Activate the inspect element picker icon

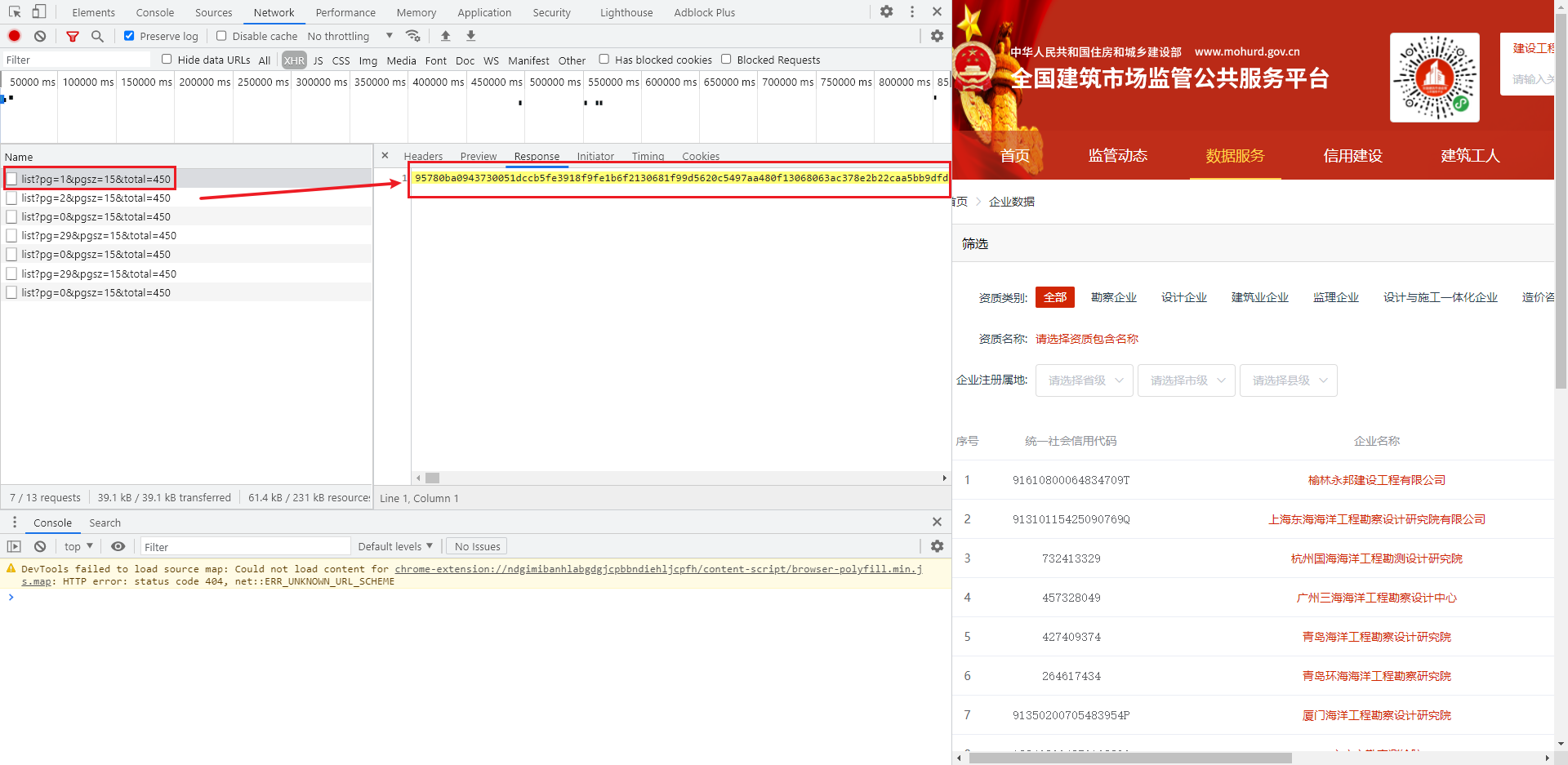click(x=15, y=12)
